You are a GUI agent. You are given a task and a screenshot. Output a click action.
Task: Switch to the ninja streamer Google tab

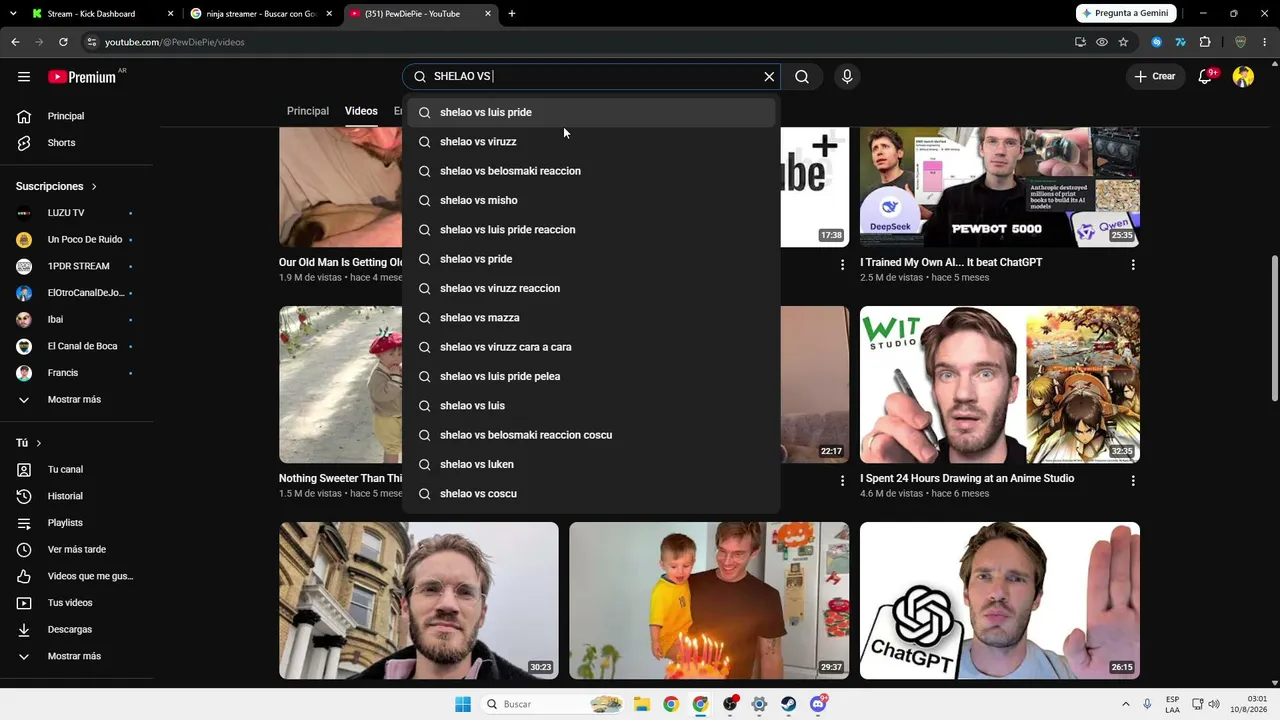click(x=260, y=14)
